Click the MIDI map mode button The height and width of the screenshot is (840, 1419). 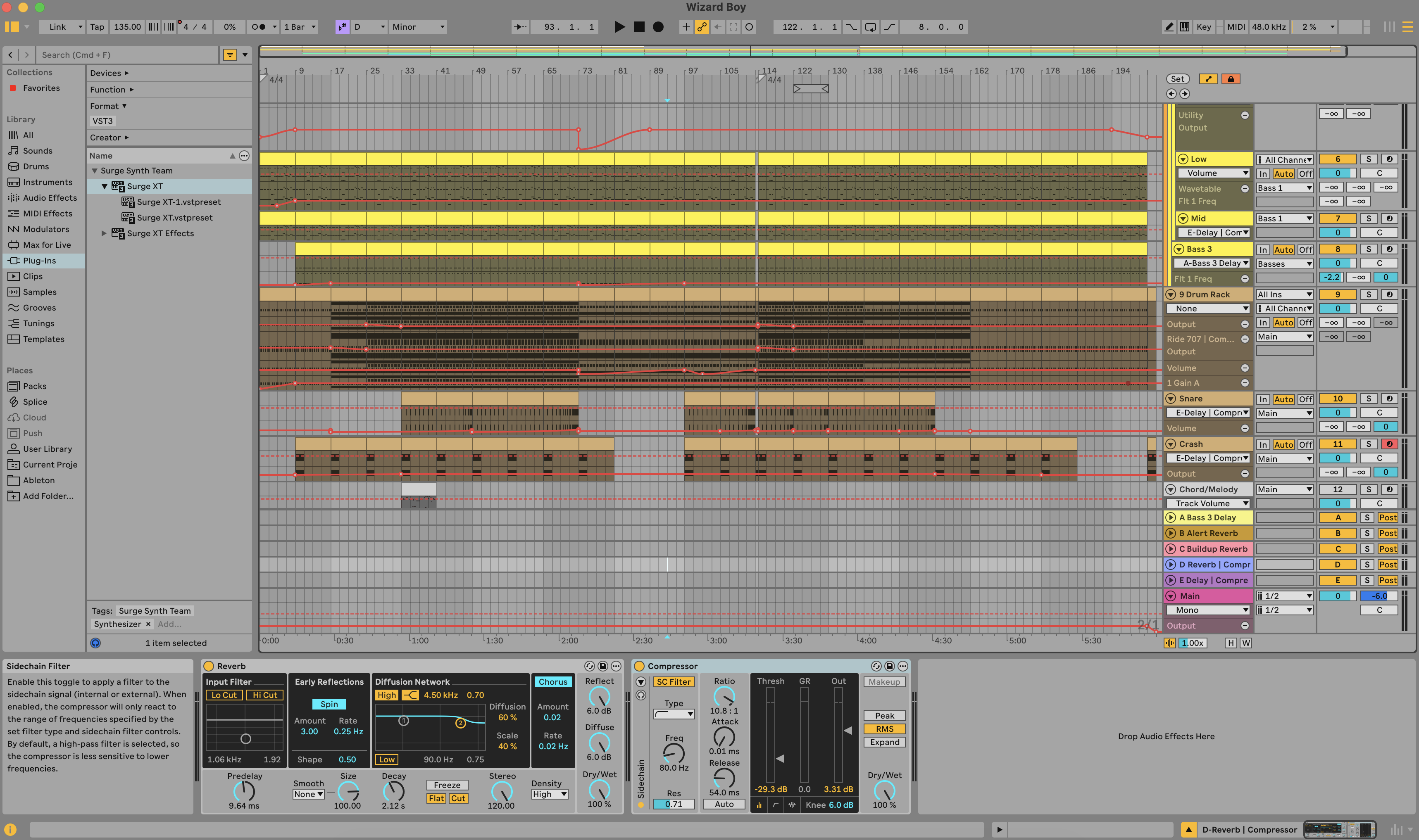click(x=1236, y=26)
